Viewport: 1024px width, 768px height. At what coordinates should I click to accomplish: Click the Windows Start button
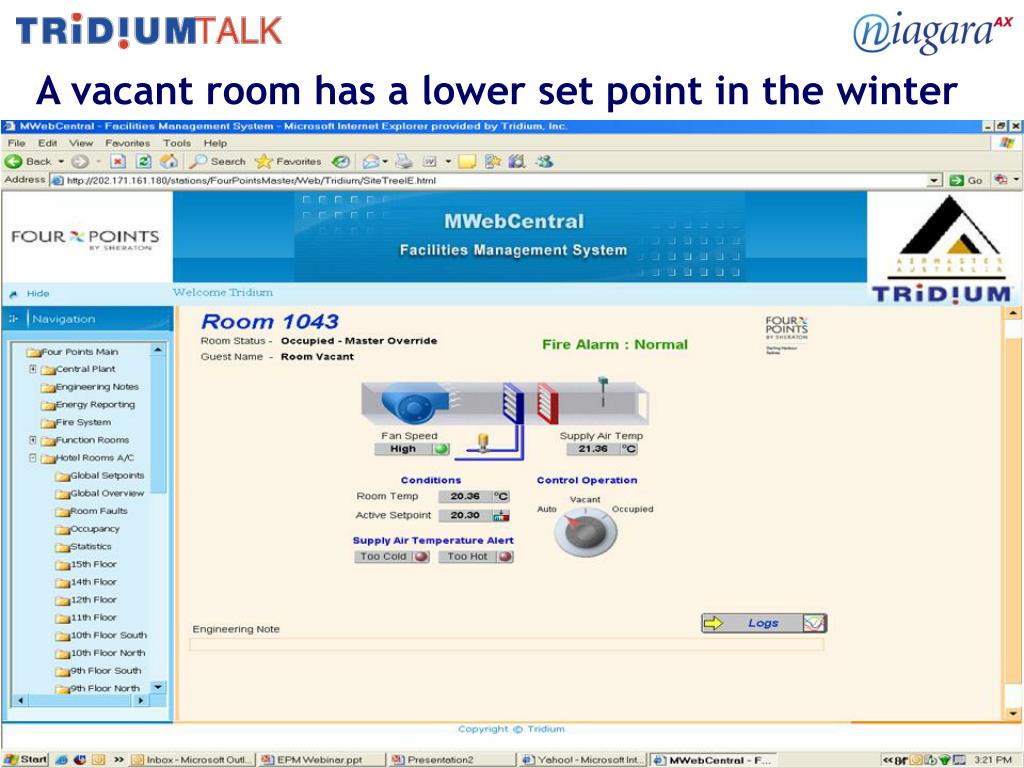[x=25, y=760]
